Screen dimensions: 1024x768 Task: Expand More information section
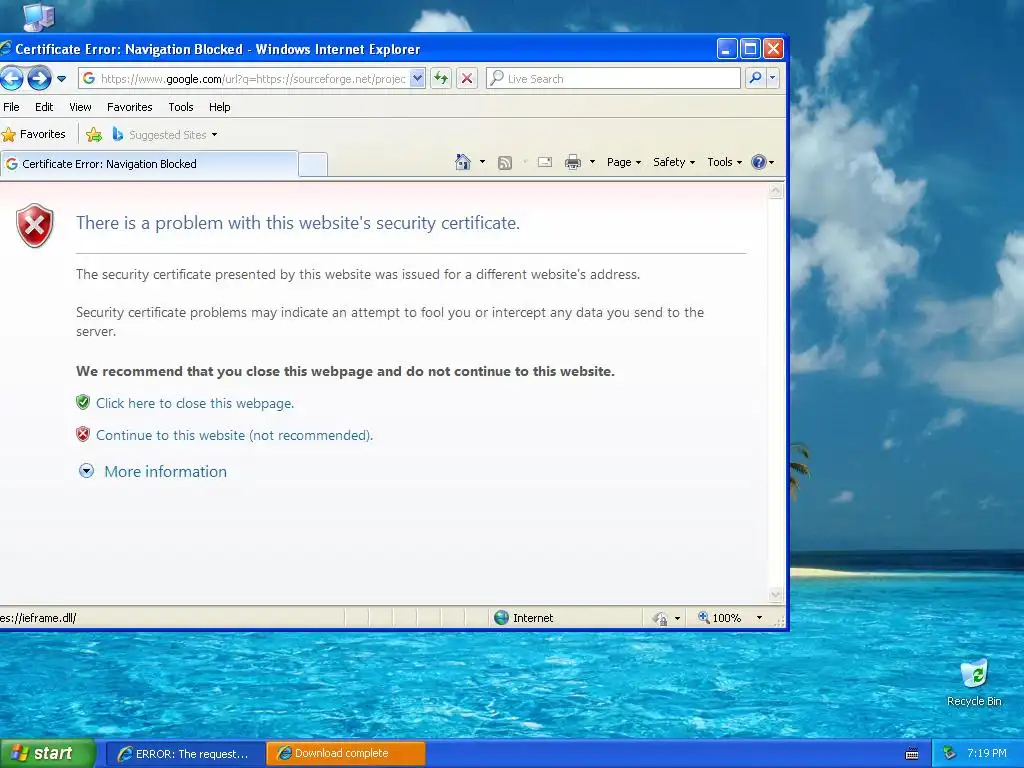86,471
